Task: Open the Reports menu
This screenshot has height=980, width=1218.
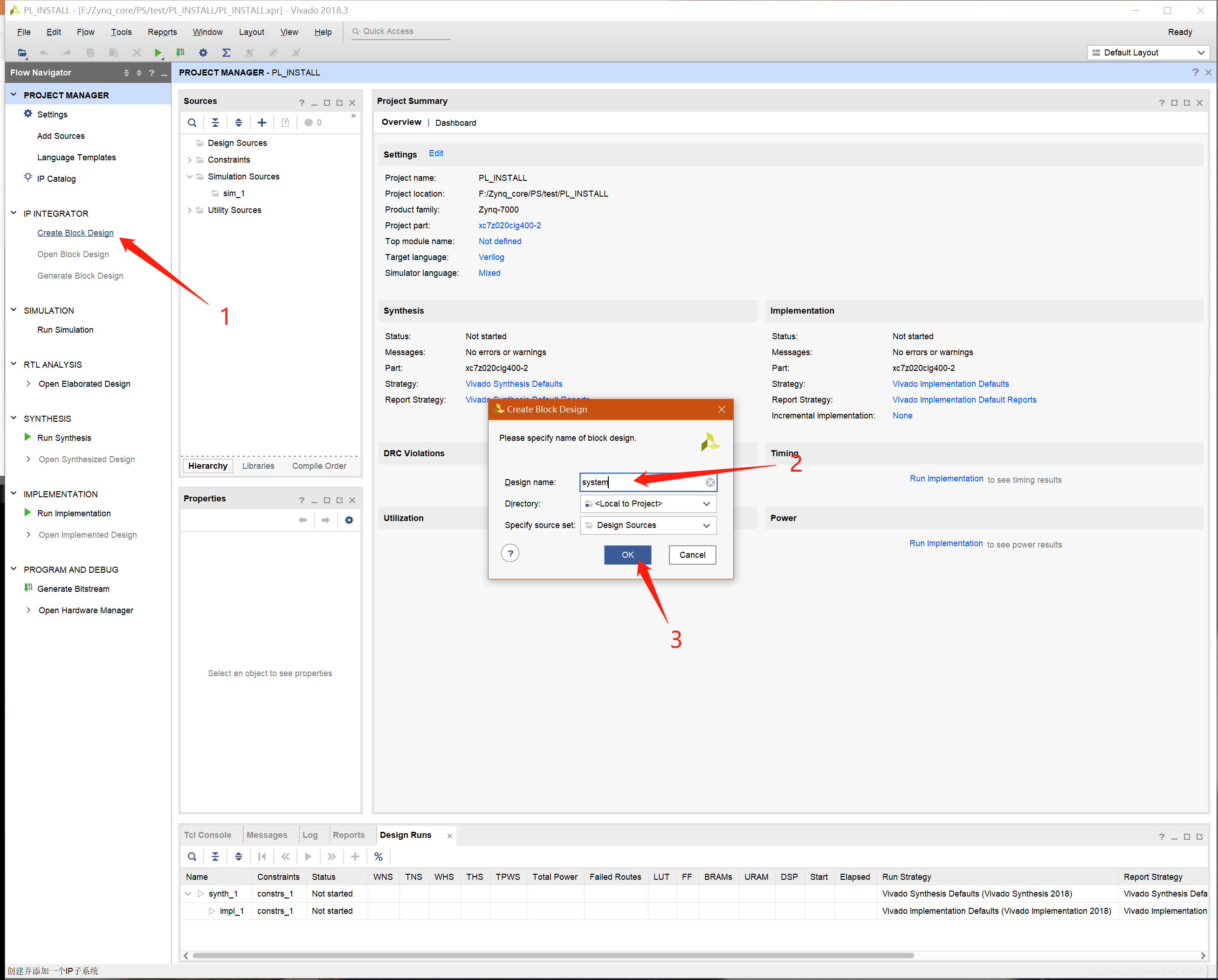Action: (162, 32)
